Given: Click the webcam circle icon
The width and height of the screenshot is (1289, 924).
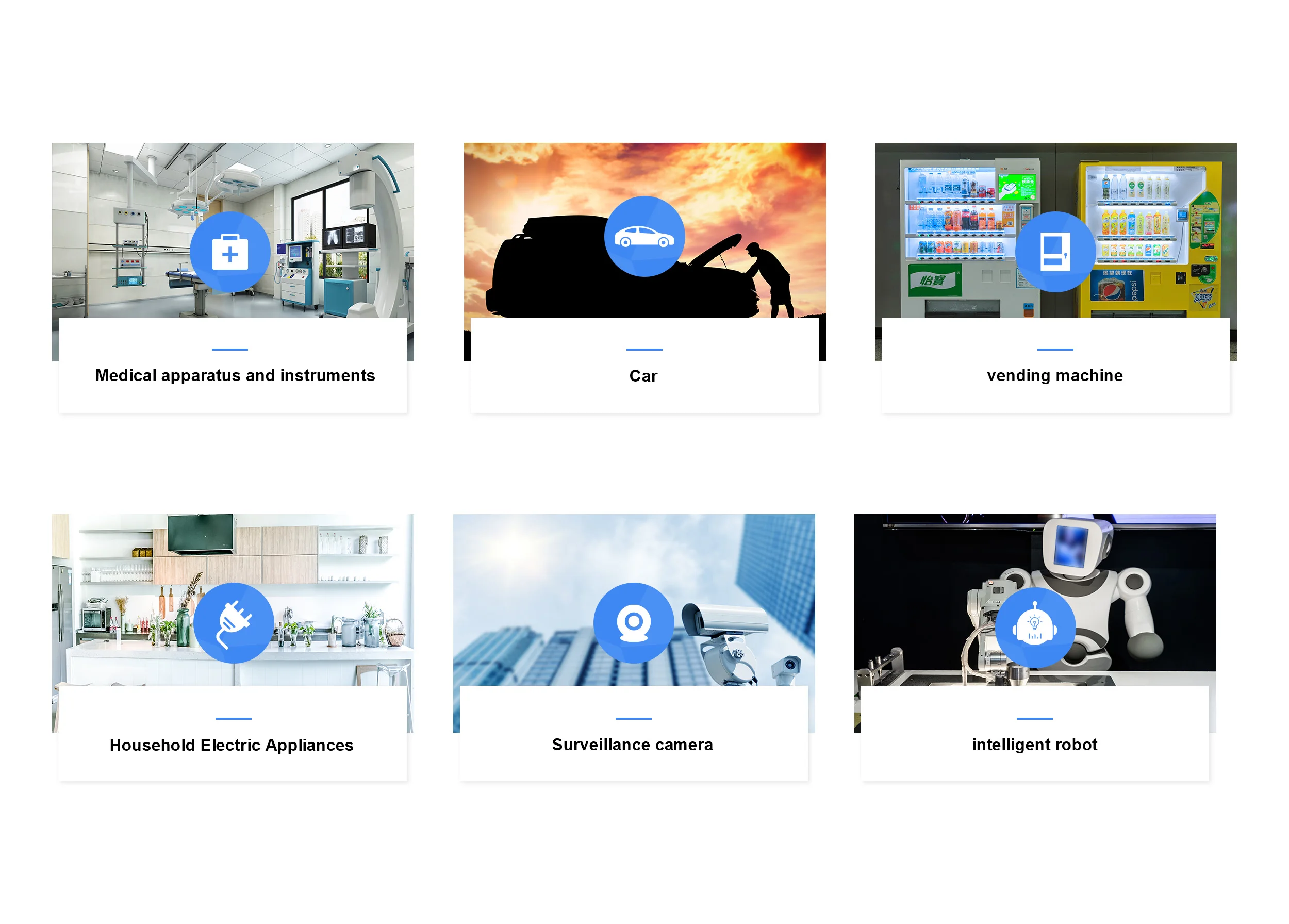Looking at the screenshot, I should [x=633, y=623].
